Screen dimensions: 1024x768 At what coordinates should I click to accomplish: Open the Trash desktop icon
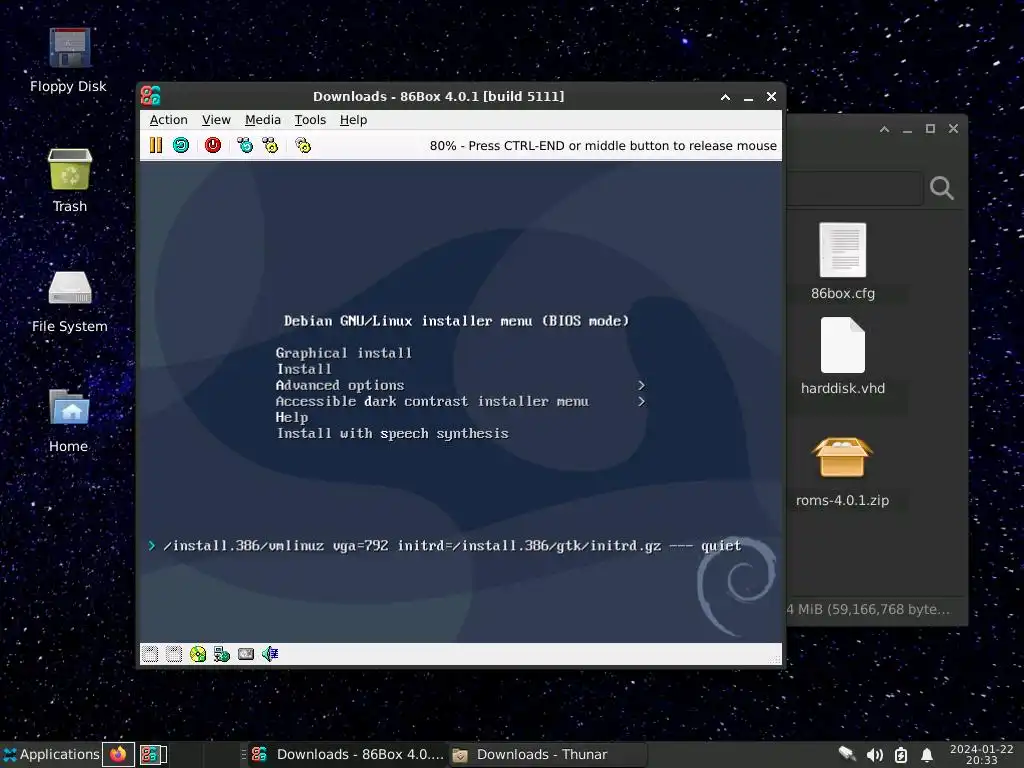(x=69, y=181)
